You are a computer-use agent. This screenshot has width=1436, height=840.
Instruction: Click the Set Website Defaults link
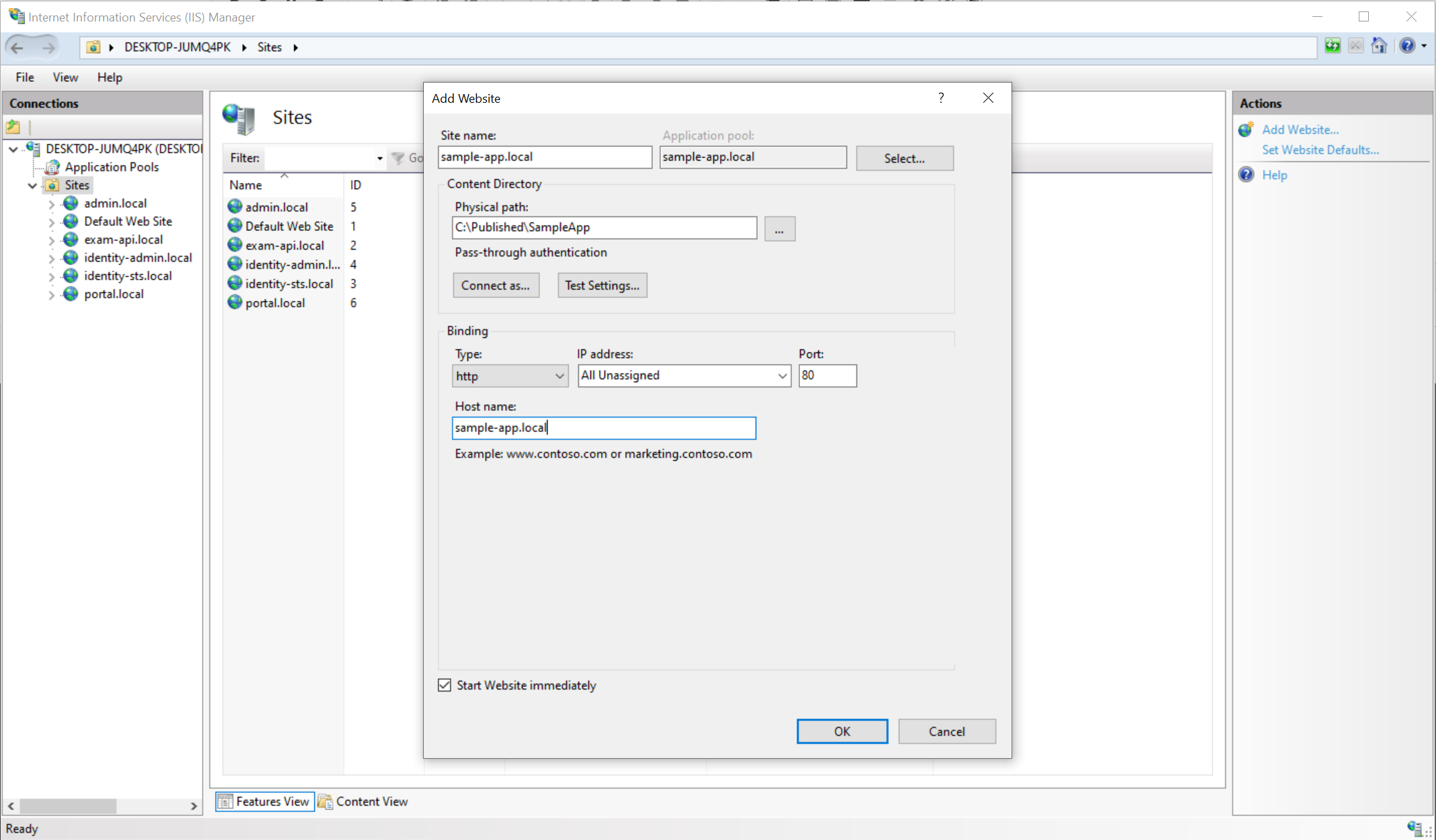click(x=1320, y=150)
